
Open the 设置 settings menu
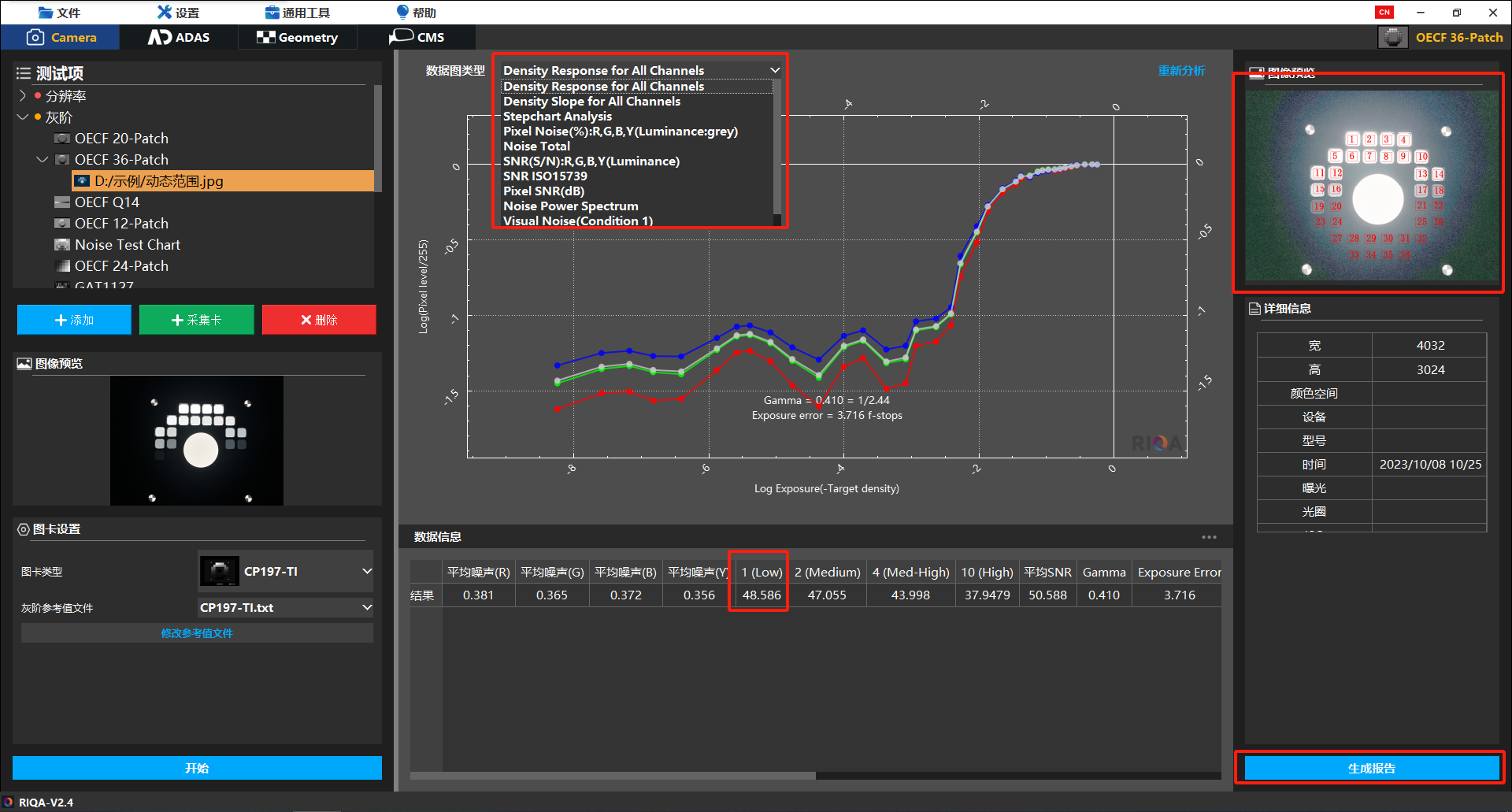click(x=178, y=13)
